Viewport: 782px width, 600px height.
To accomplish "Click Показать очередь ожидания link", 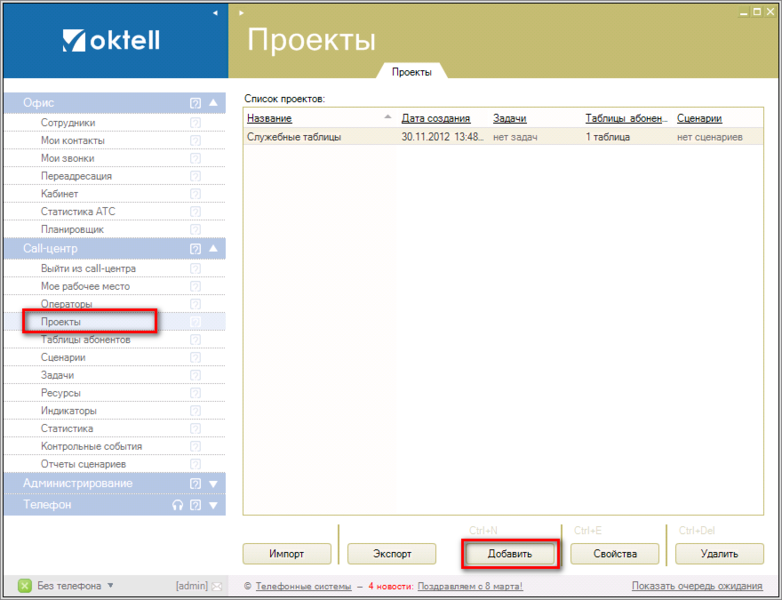I will (697, 586).
